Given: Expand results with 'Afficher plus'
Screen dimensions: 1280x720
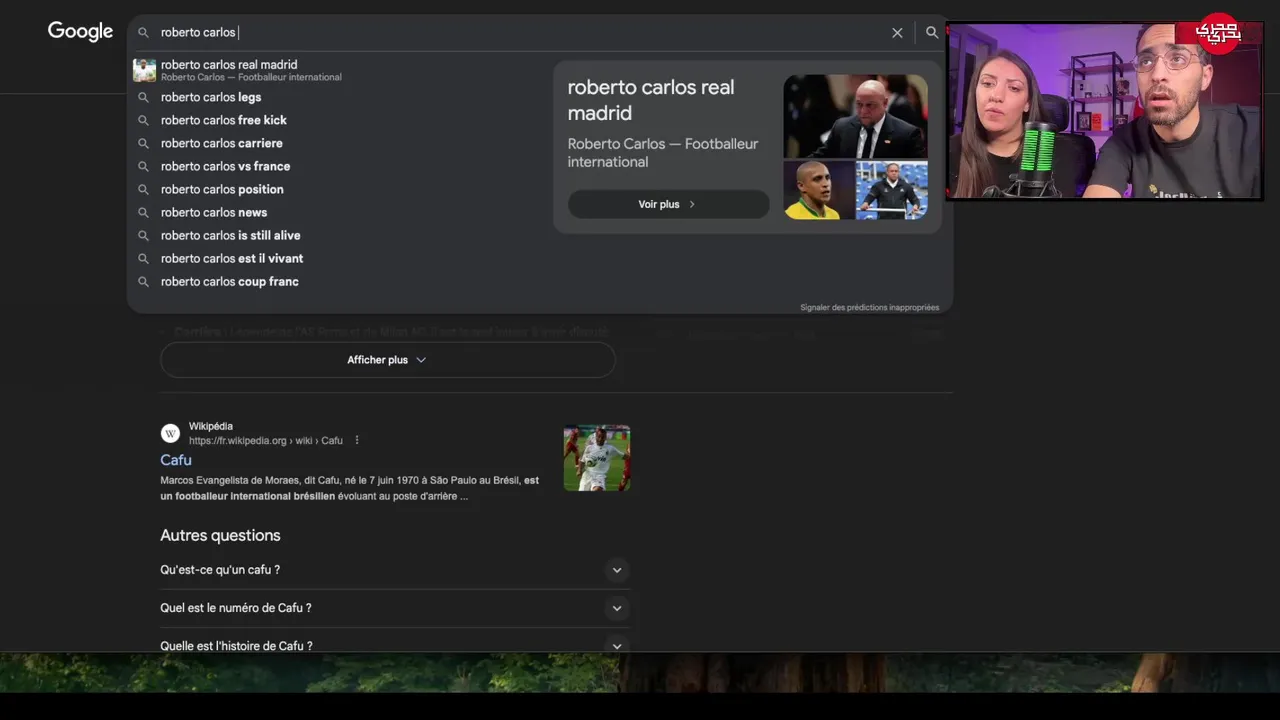Looking at the screenshot, I should 387,360.
